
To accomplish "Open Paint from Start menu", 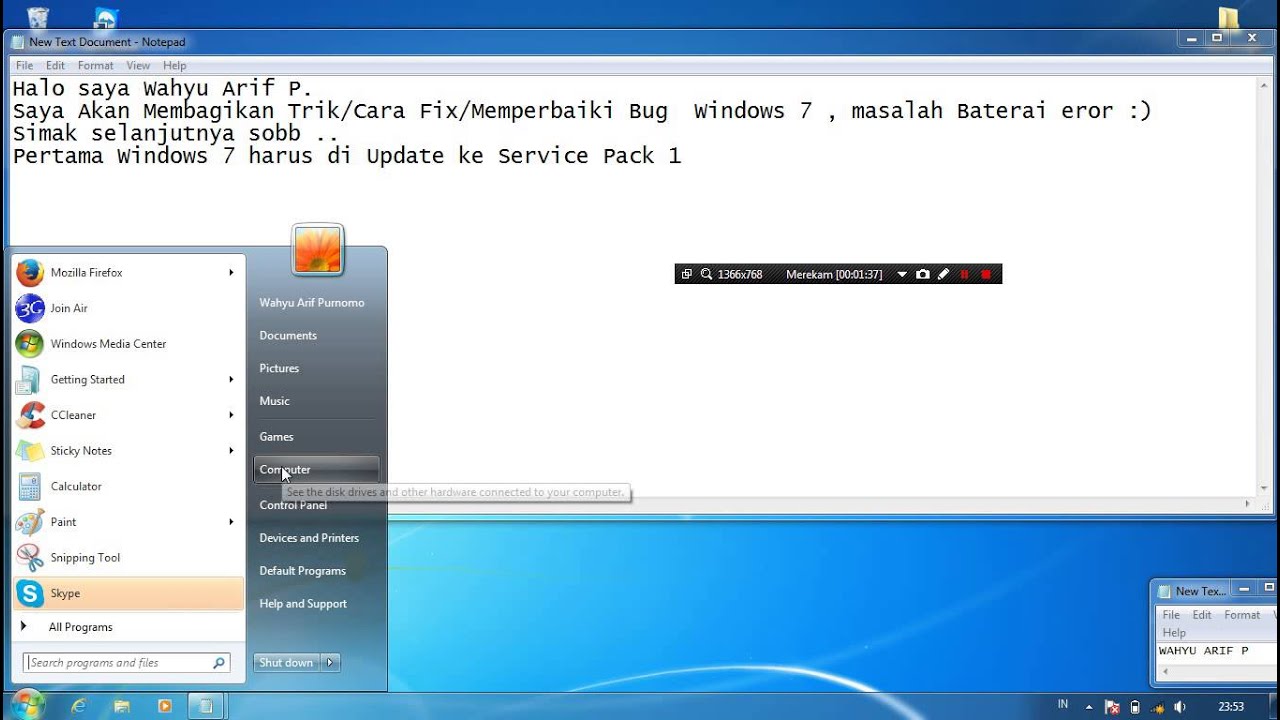I will pyautogui.click(x=128, y=522).
